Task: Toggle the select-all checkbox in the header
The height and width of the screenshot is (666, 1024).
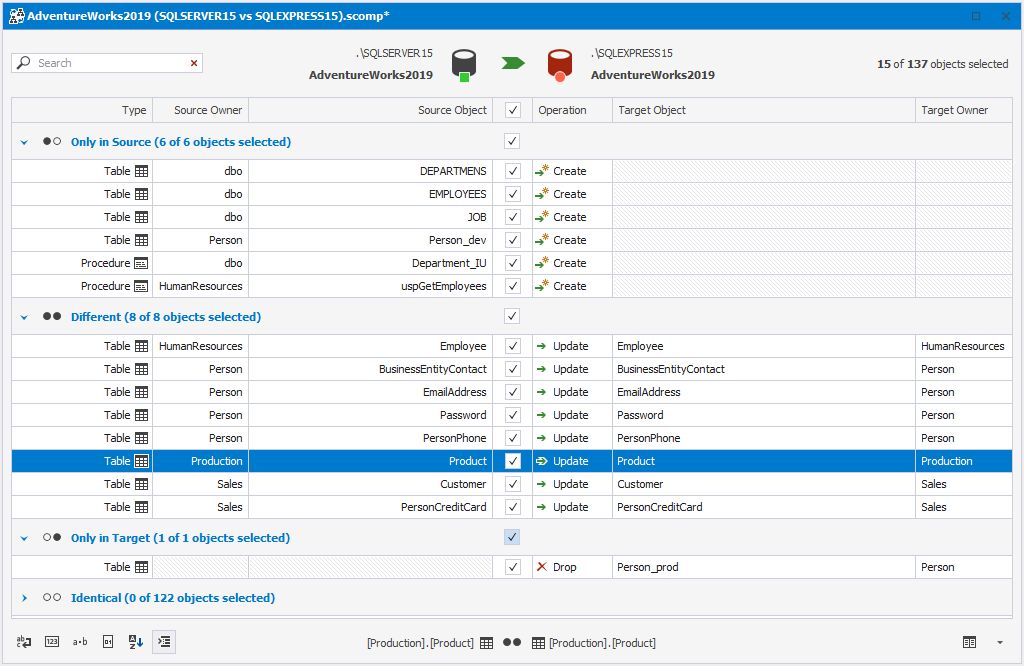Action: (513, 110)
